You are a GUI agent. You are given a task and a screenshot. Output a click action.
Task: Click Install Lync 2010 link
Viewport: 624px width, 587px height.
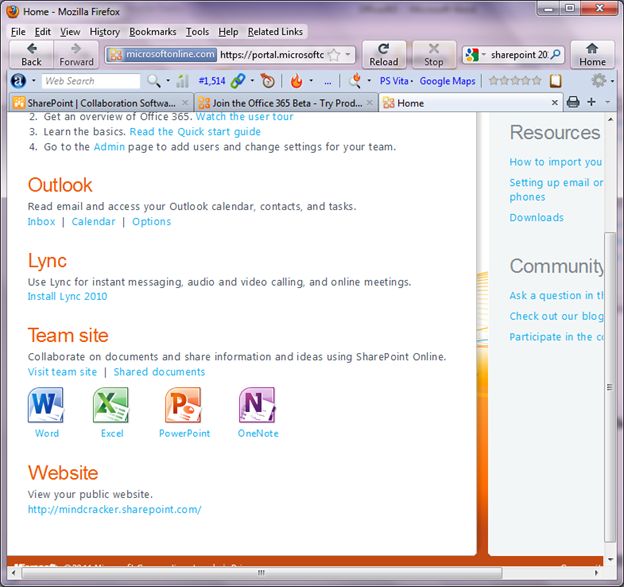[67, 296]
